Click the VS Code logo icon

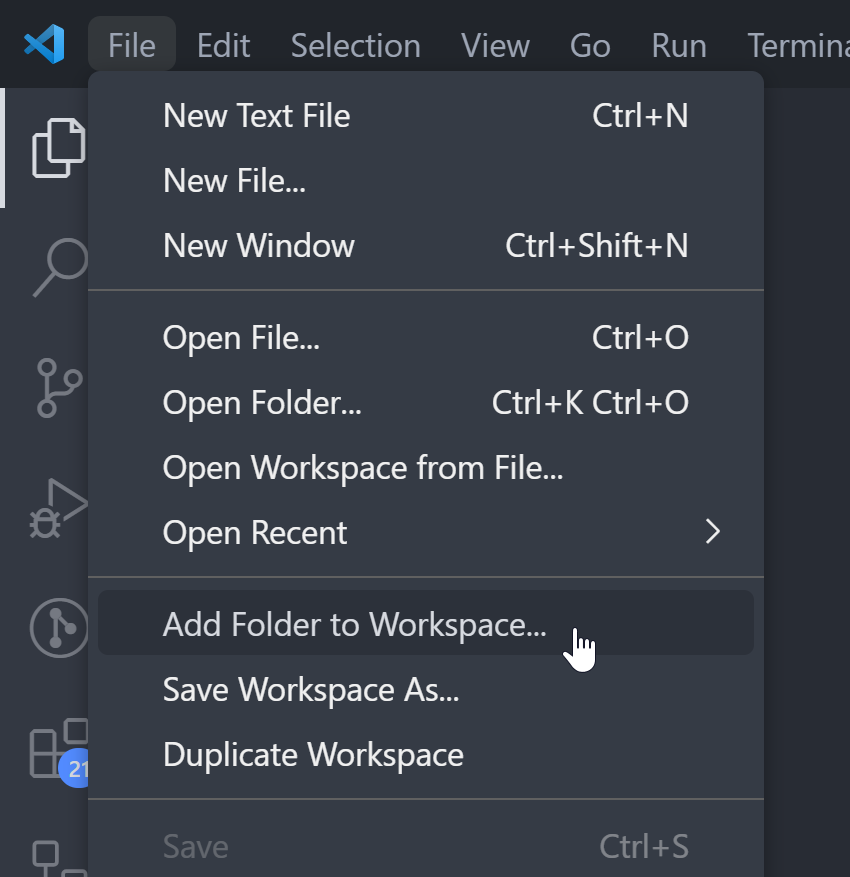pyautogui.click(x=44, y=45)
